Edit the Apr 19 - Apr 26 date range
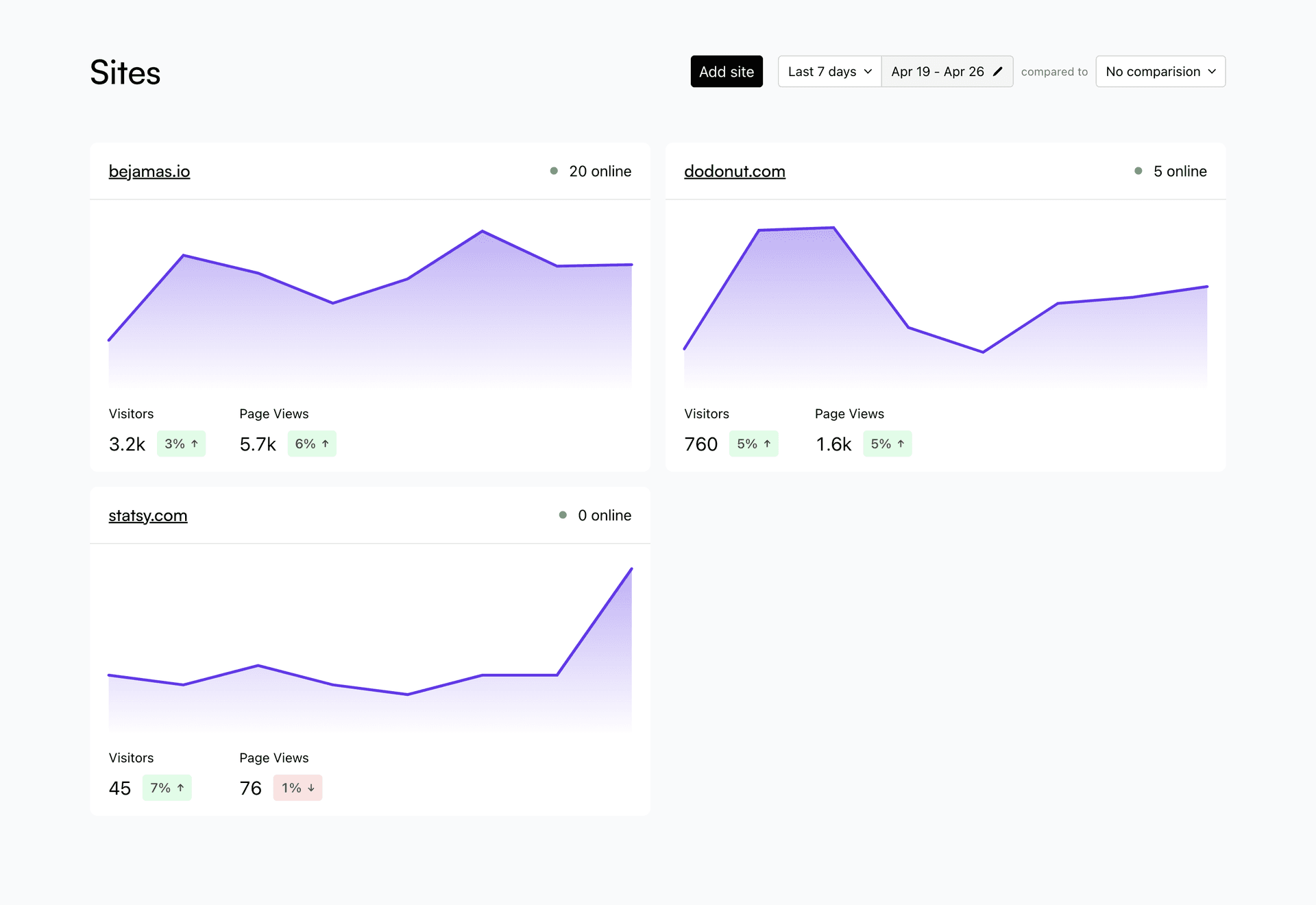 947,71
